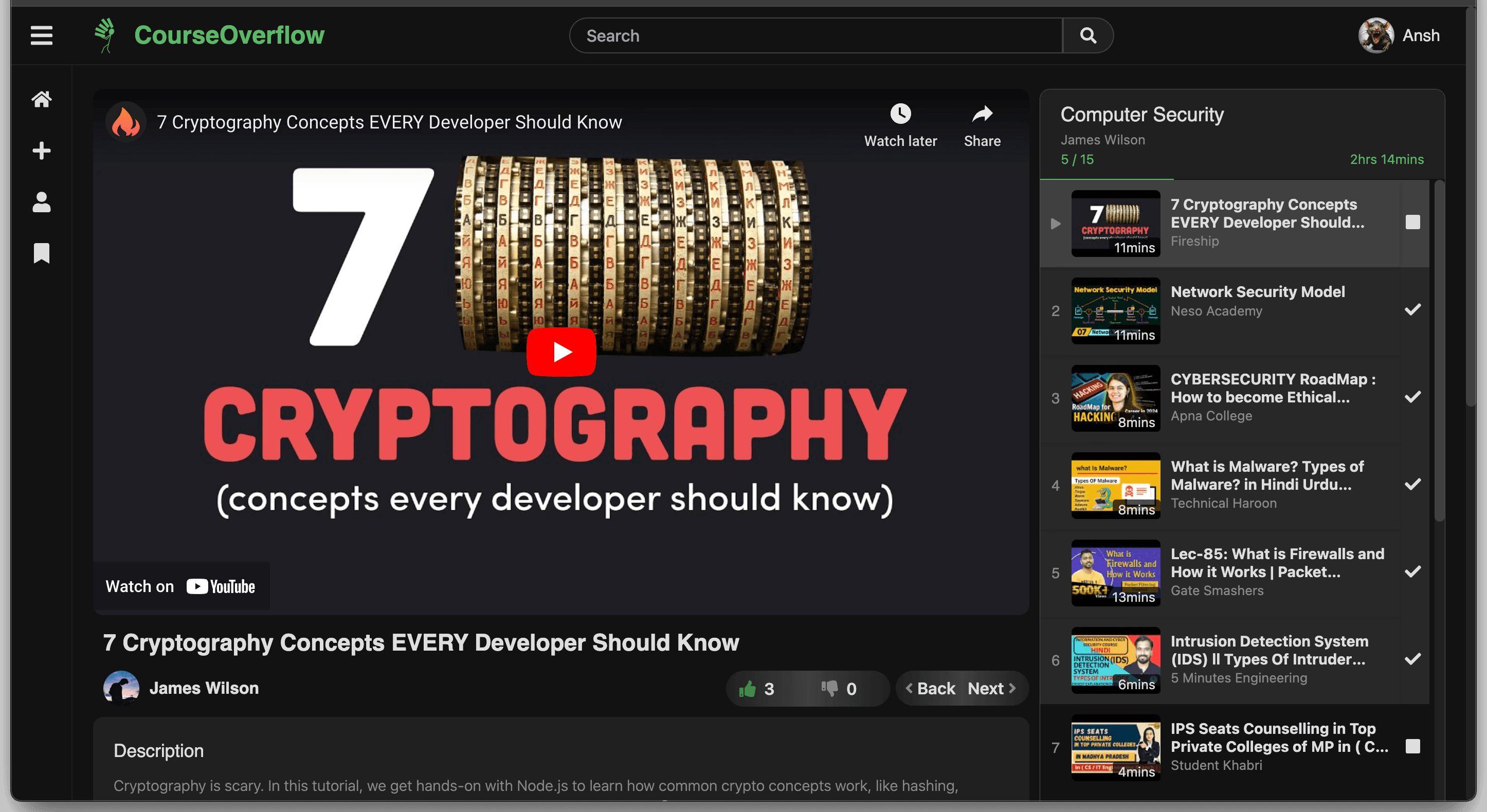Dislike the video with thumbs down
This screenshot has height=812, width=1487.
(829, 689)
